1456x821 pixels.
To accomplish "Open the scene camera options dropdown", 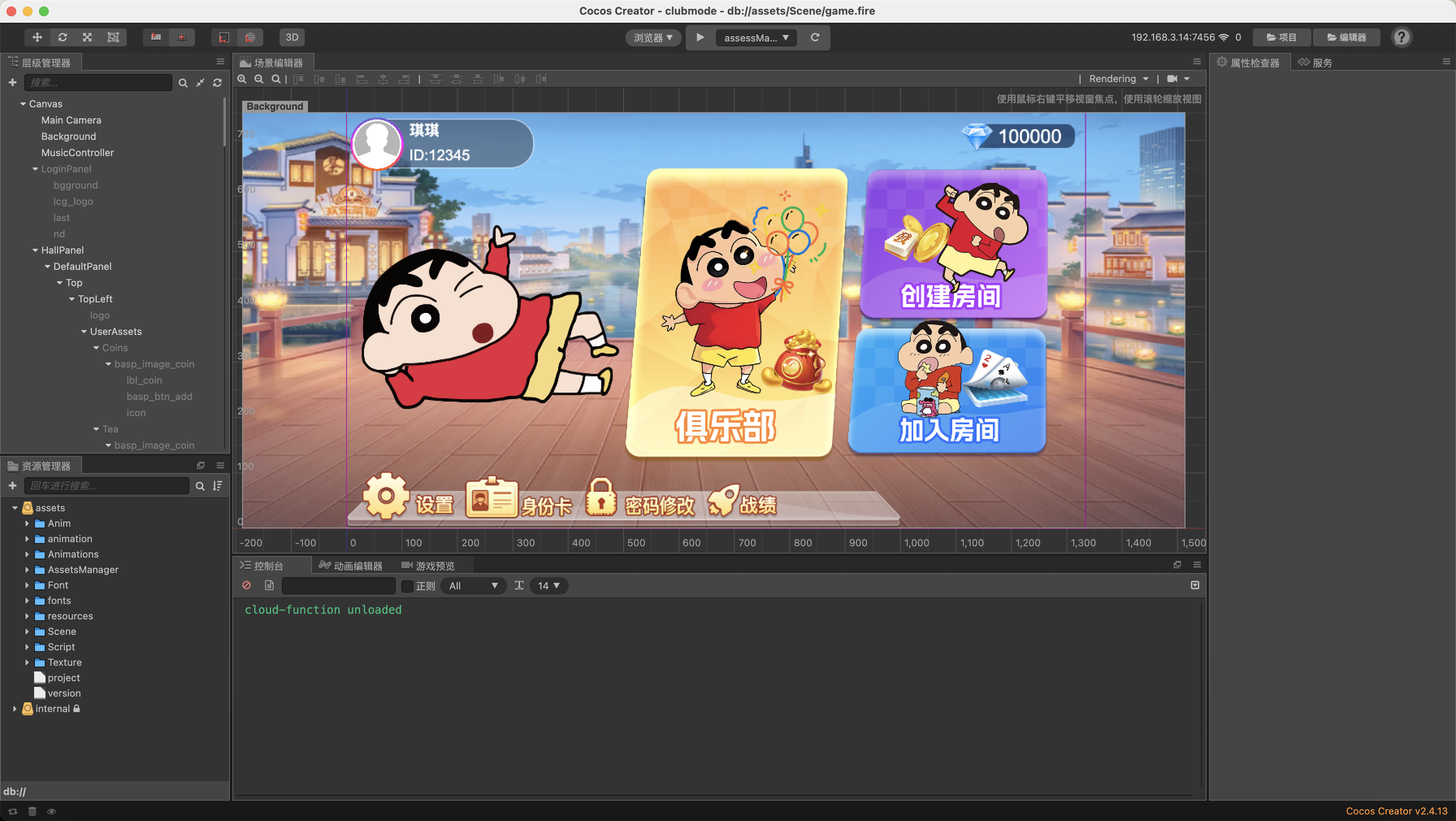I will pyautogui.click(x=1178, y=78).
